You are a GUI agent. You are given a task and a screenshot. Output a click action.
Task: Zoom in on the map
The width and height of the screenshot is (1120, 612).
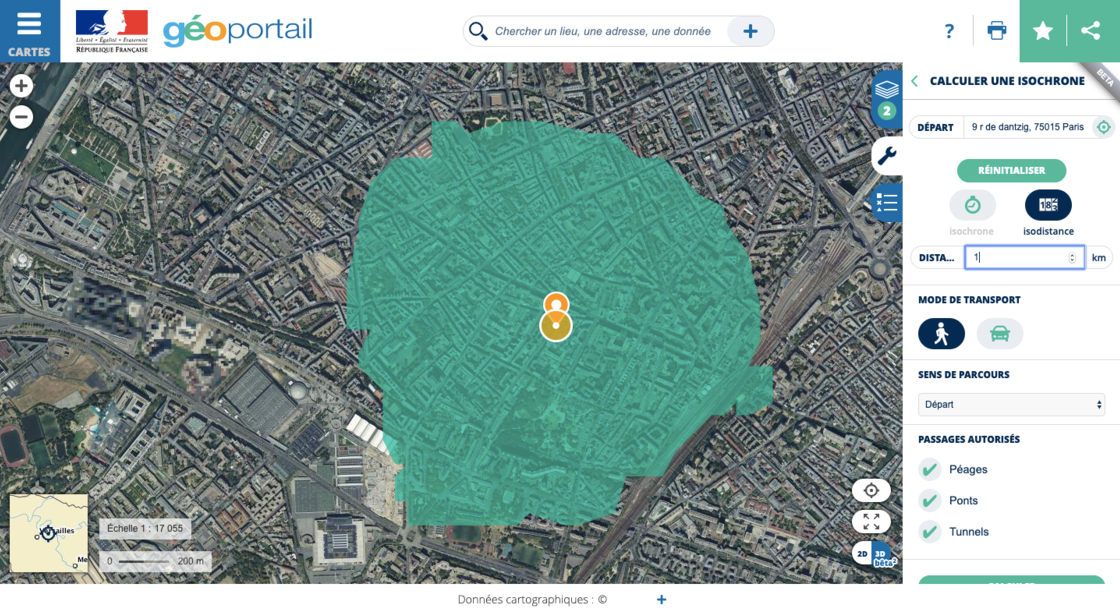click(21, 86)
